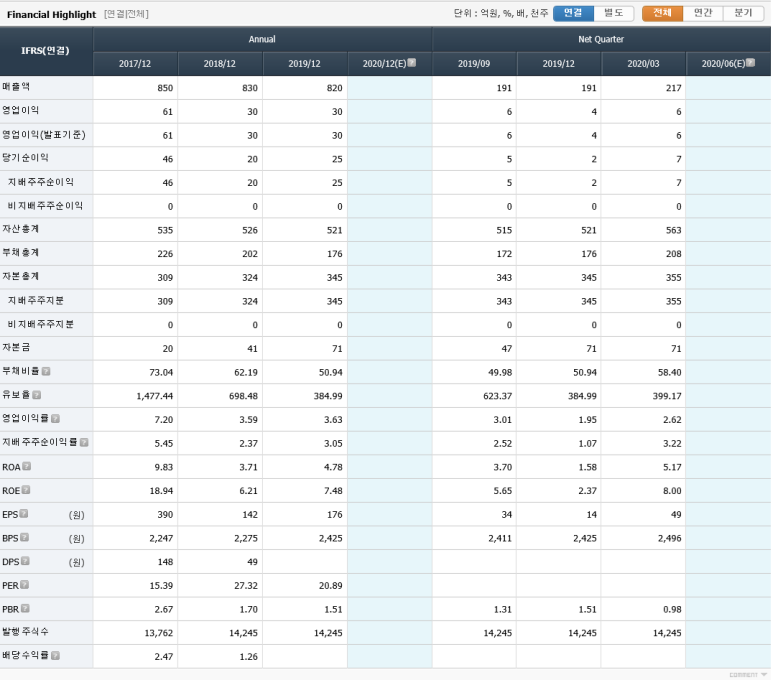Screen dimensions: 773x680
Task: Click the 2020/03 quarter column header
Action: (643, 64)
